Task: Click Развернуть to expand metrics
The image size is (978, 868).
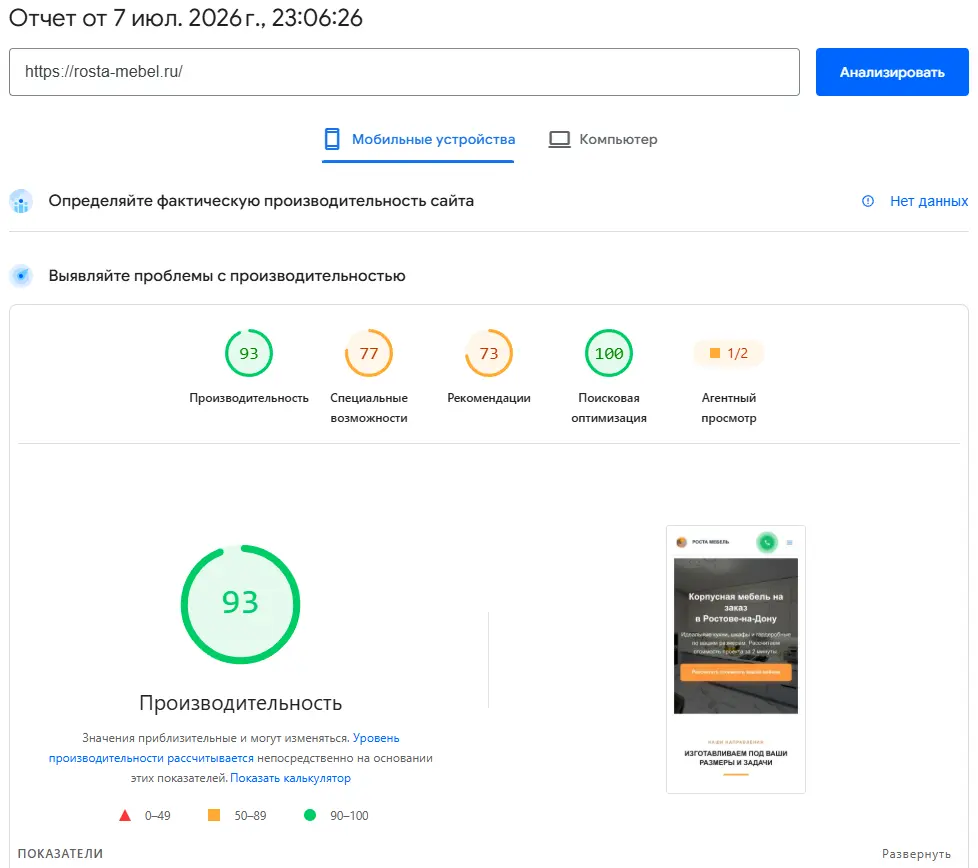Action: [916, 854]
